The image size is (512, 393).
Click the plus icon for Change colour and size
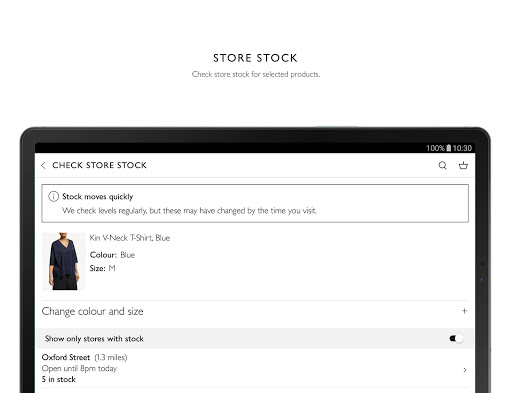coord(464,311)
